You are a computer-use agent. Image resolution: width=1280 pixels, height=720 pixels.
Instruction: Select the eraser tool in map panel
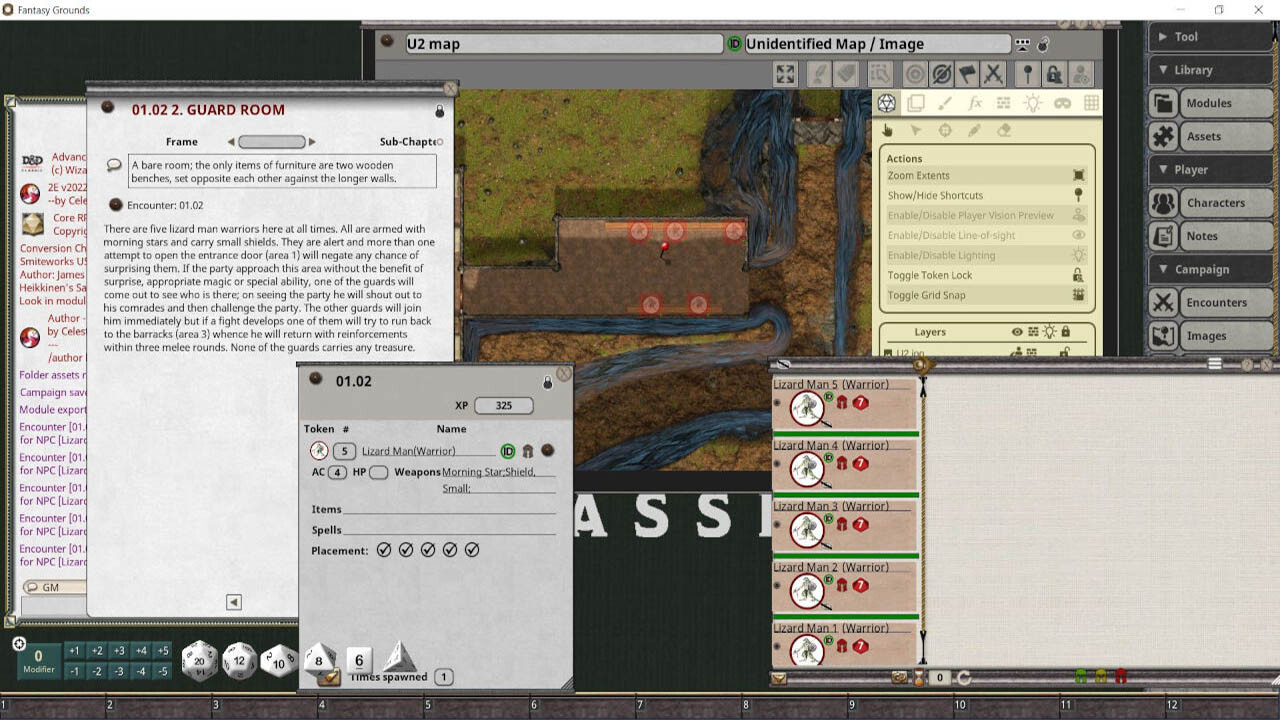click(x=1004, y=131)
